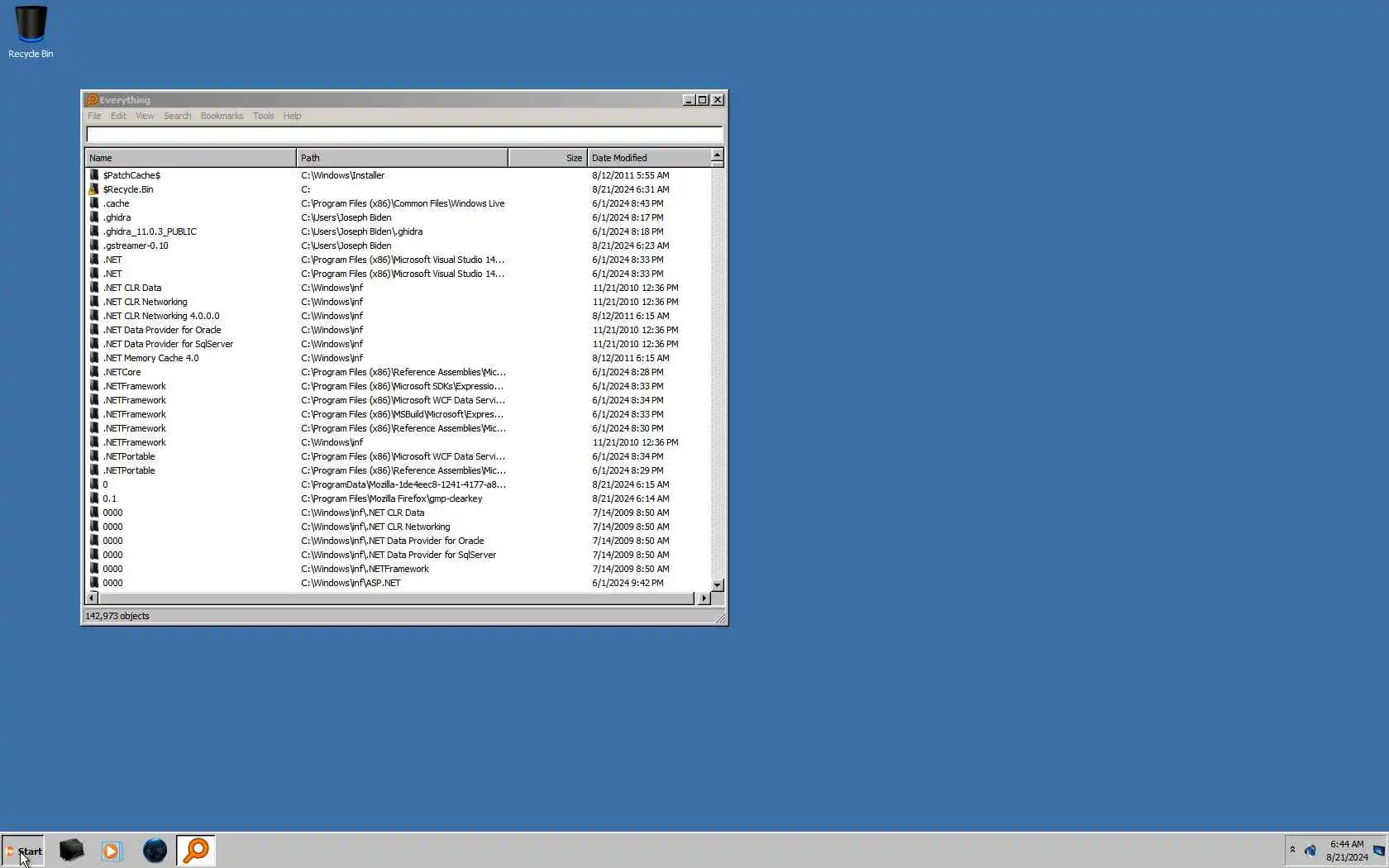Viewport: 1389px width, 868px height.
Task: Open the Tools menu
Action: click(263, 116)
